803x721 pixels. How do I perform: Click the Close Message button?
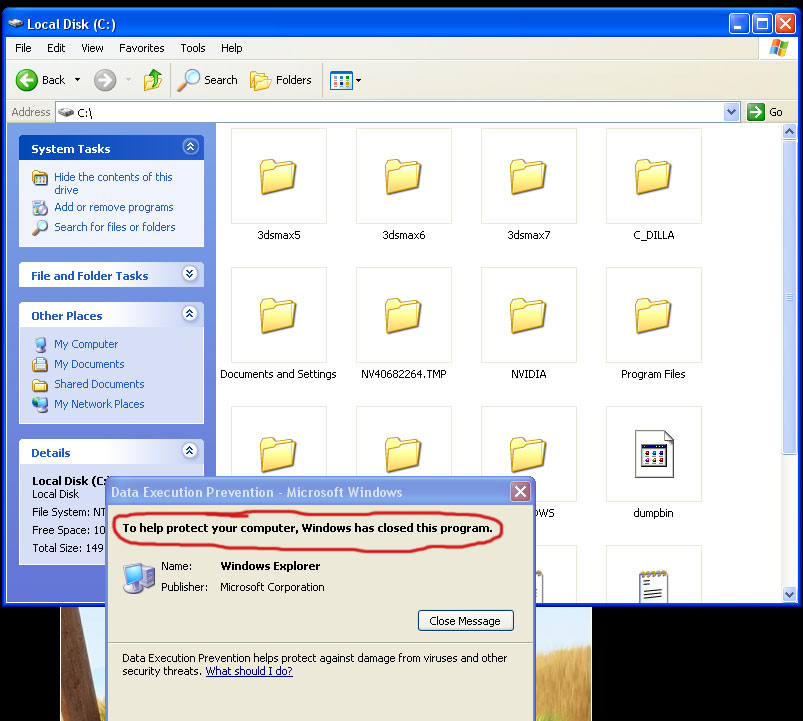click(465, 621)
